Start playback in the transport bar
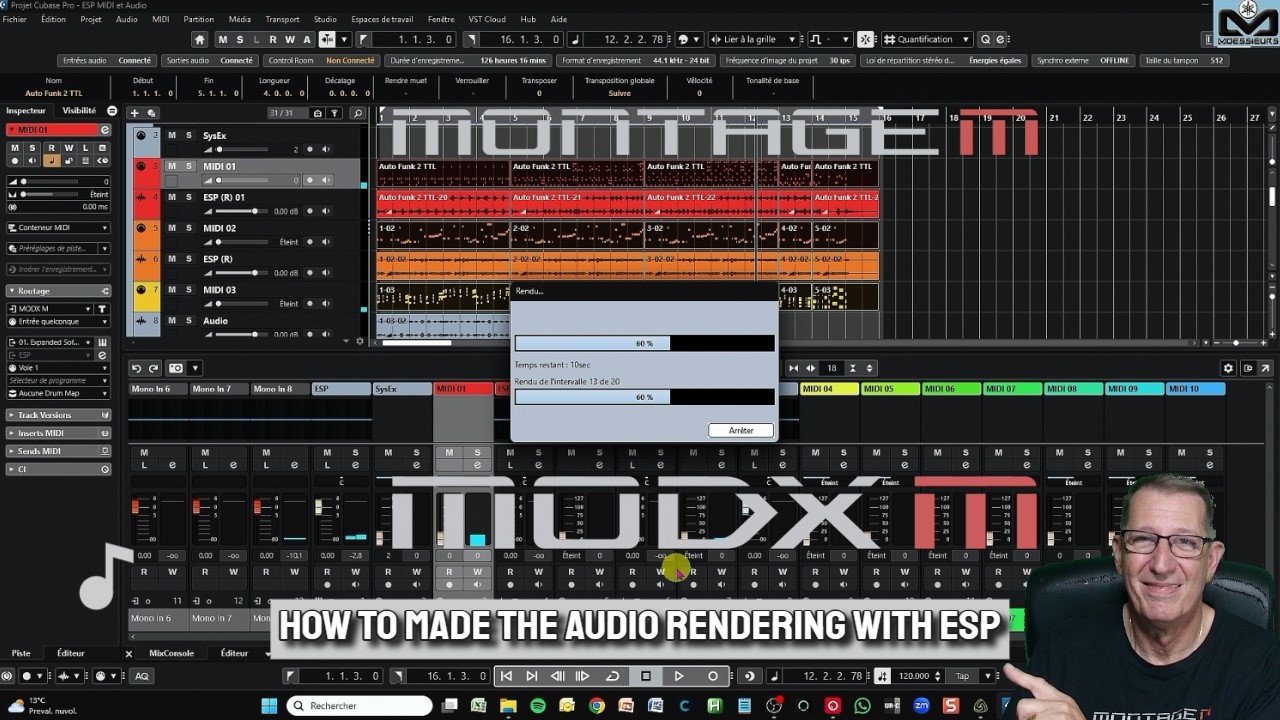This screenshot has width=1280, height=720. (x=679, y=676)
